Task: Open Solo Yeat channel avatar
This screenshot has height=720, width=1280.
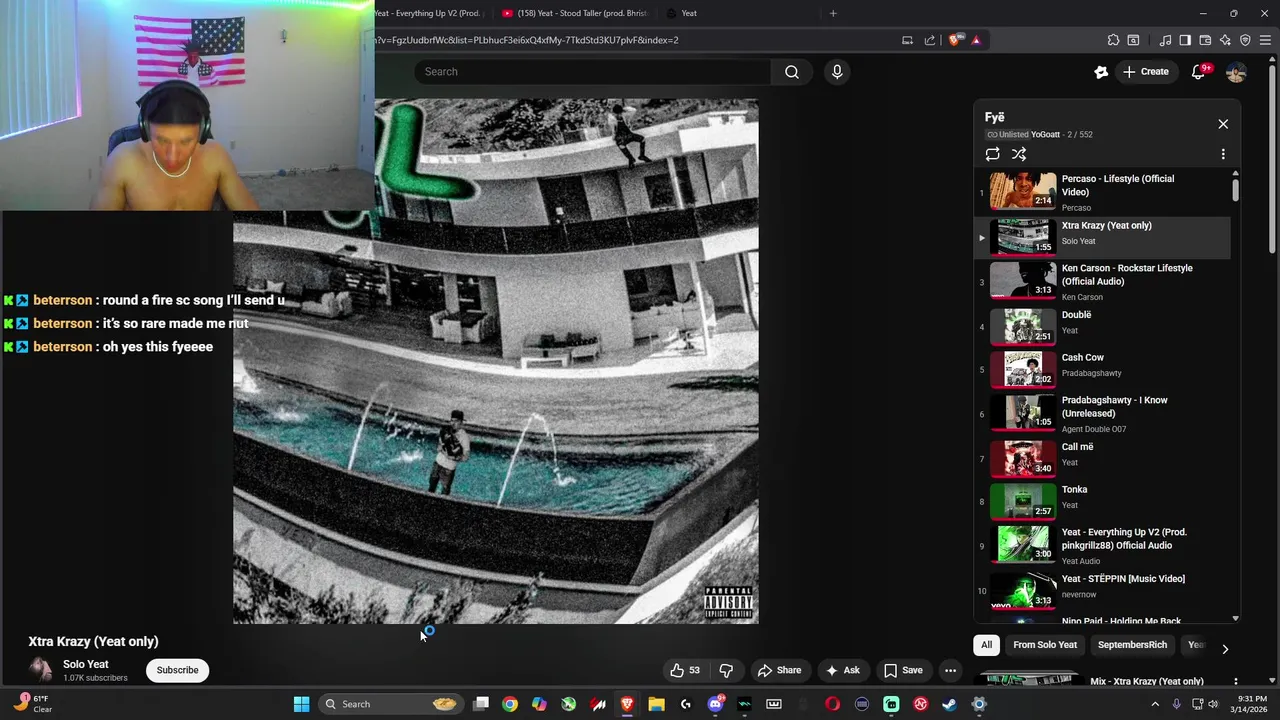Action: tap(40, 670)
